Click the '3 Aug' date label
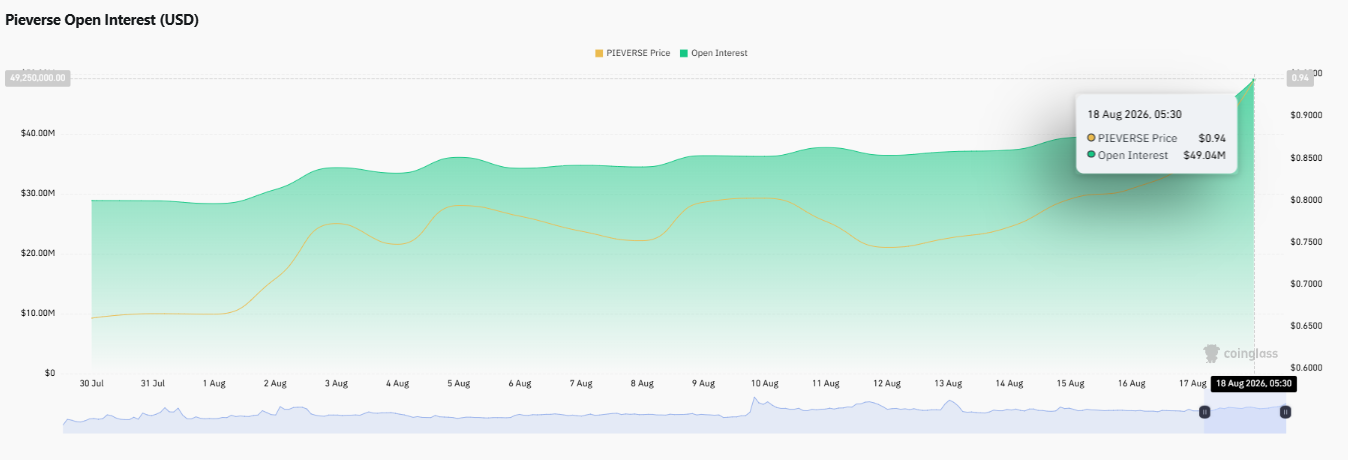Viewport: 1348px width, 460px height. [x=336, y=383]
